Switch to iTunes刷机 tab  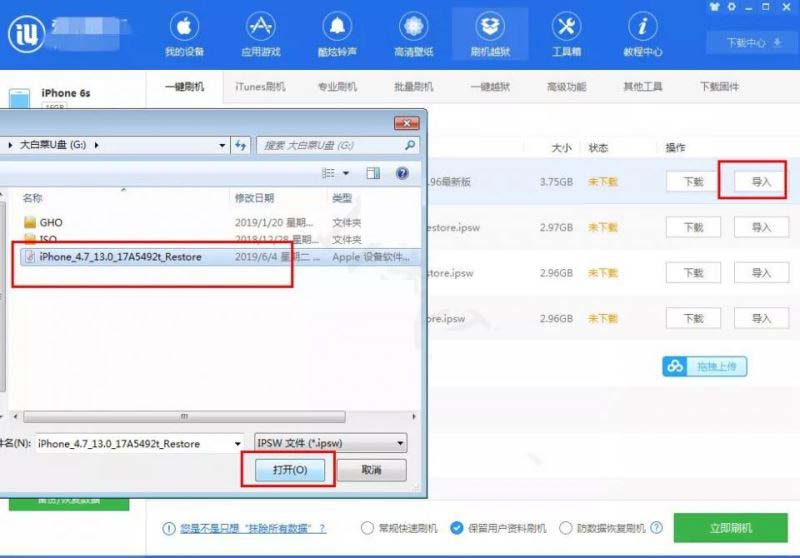click(260, 87)
